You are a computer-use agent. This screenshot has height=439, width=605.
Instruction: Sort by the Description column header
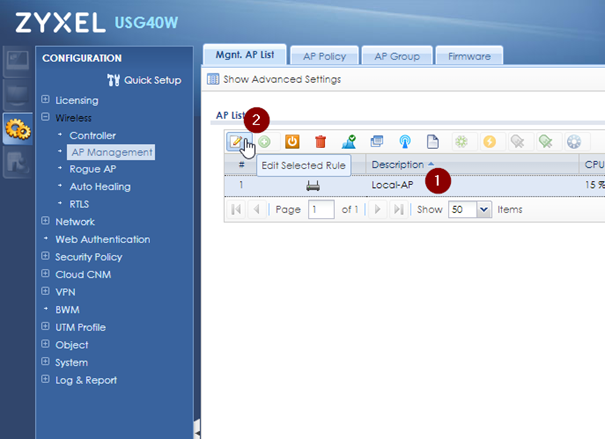402,164
